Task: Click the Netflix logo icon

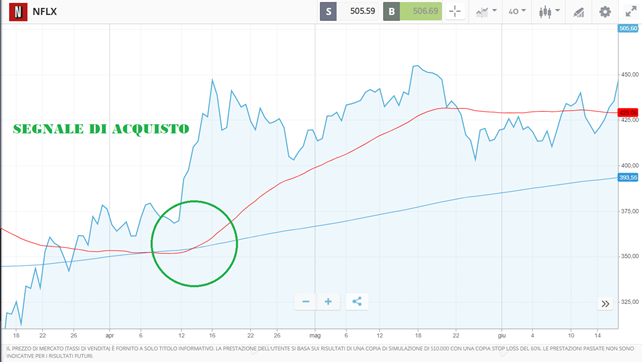Action: click(18, 11)
